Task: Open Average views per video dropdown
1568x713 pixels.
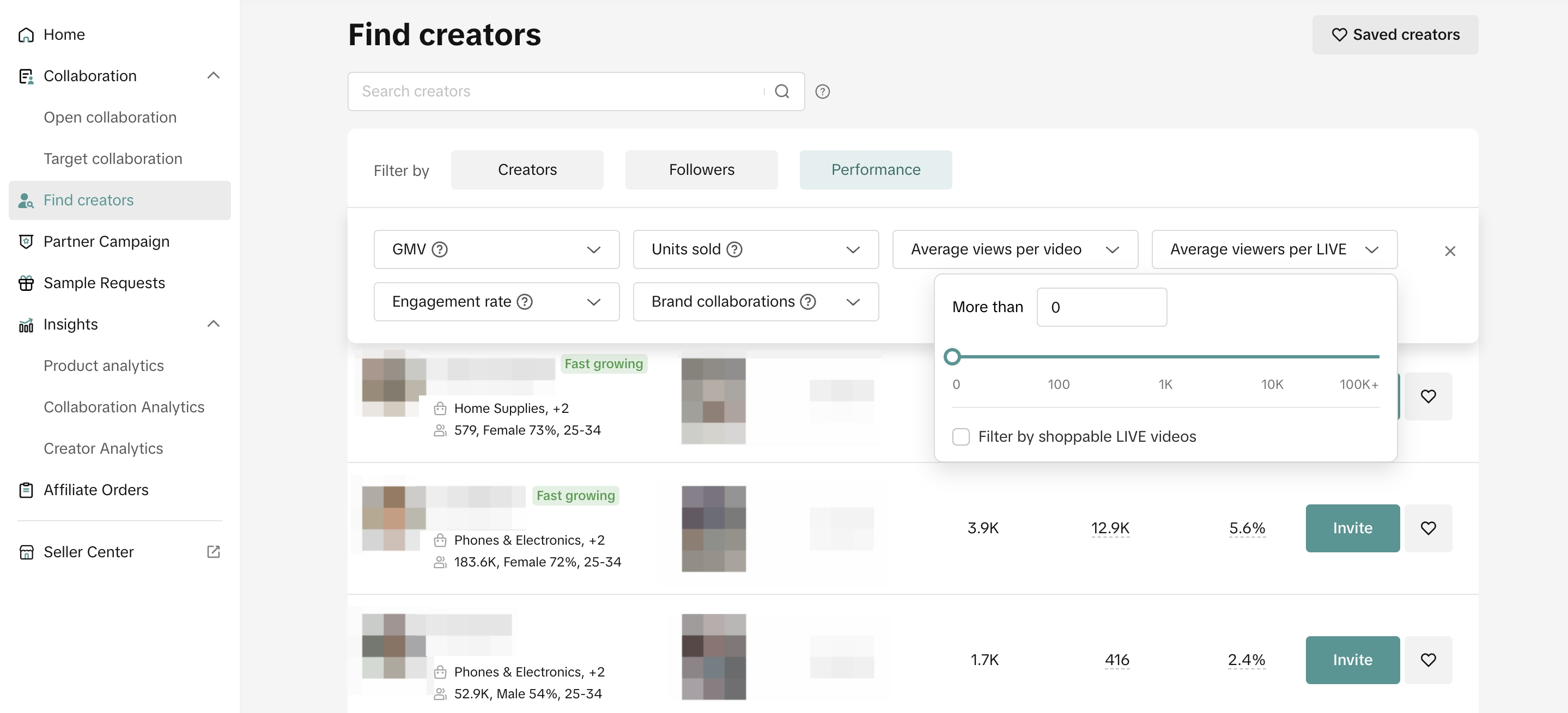Action: tap(1014, 249)
